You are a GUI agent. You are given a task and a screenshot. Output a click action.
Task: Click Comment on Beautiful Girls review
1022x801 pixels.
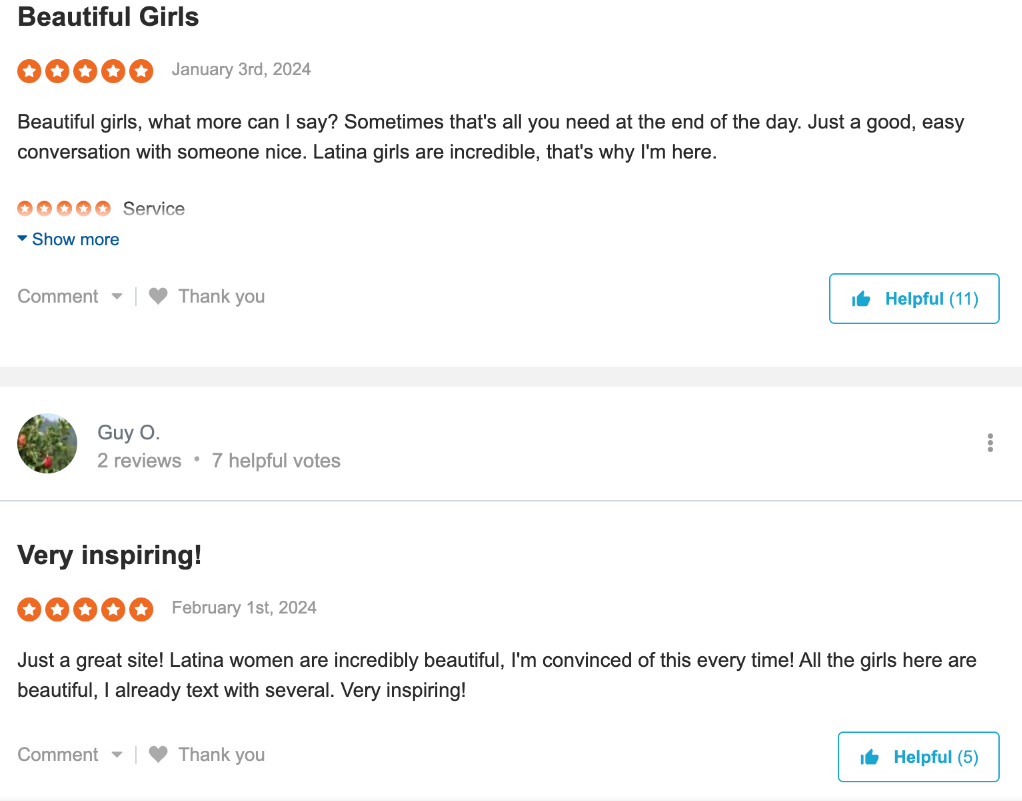58,296
